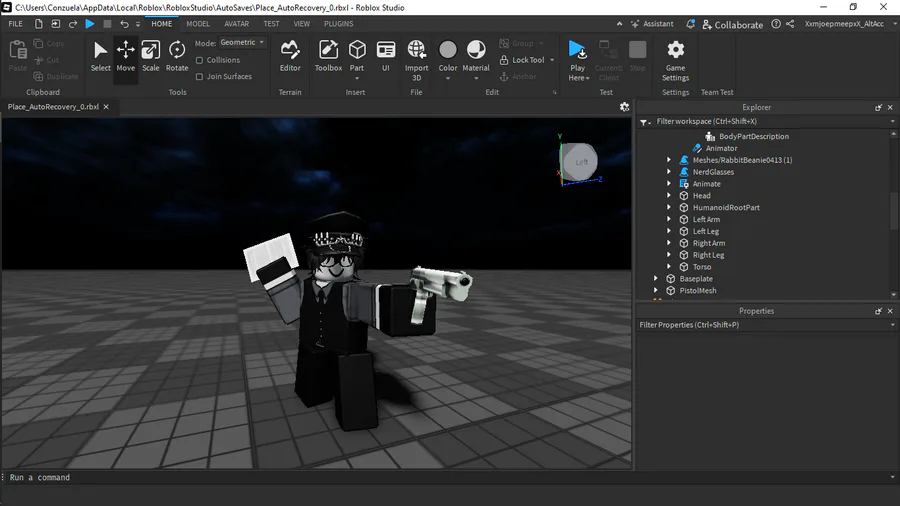Select the Select tool arrow

(100, 56)
